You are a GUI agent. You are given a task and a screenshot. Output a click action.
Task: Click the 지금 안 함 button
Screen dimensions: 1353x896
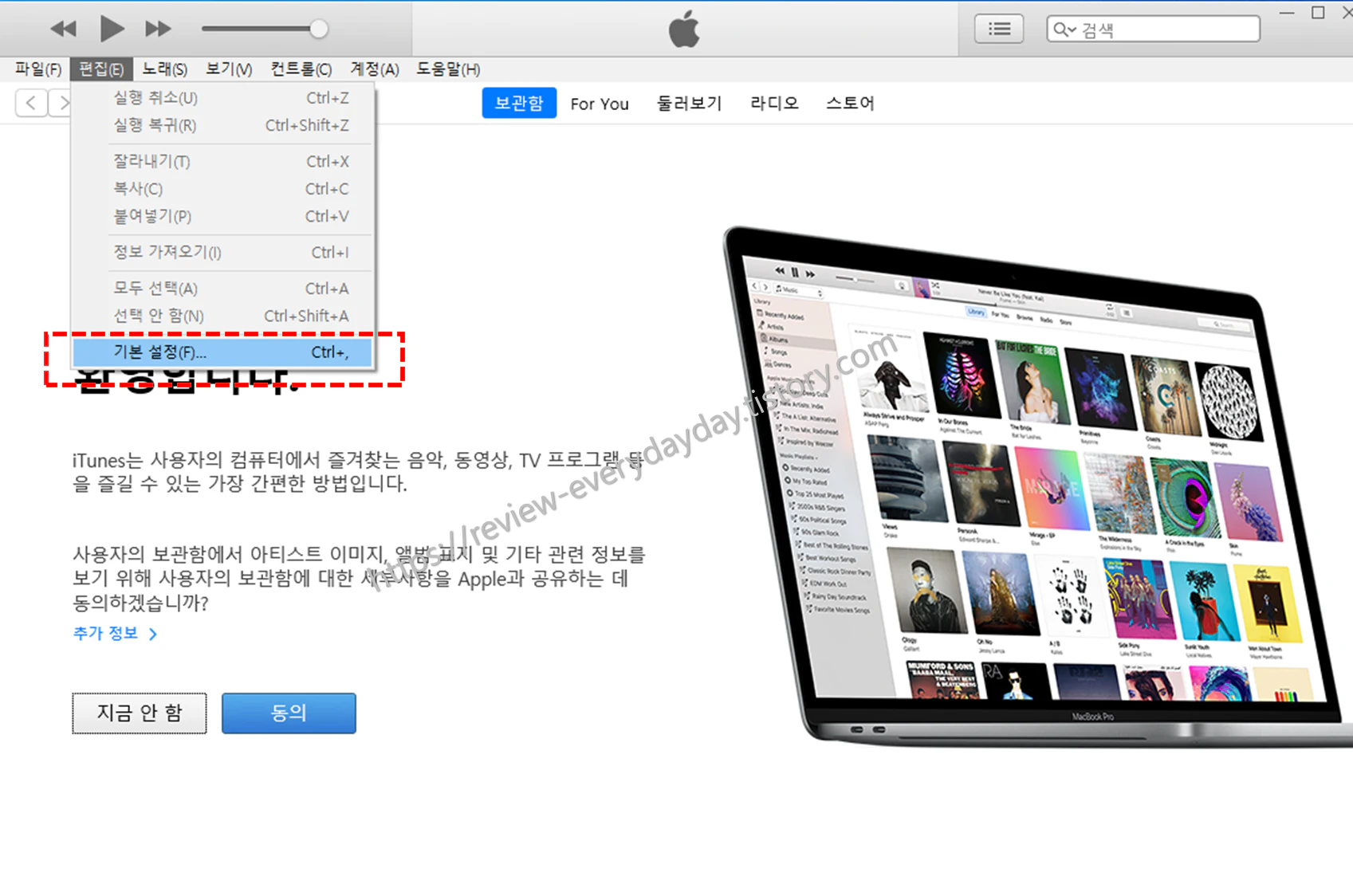click(140, 713)
